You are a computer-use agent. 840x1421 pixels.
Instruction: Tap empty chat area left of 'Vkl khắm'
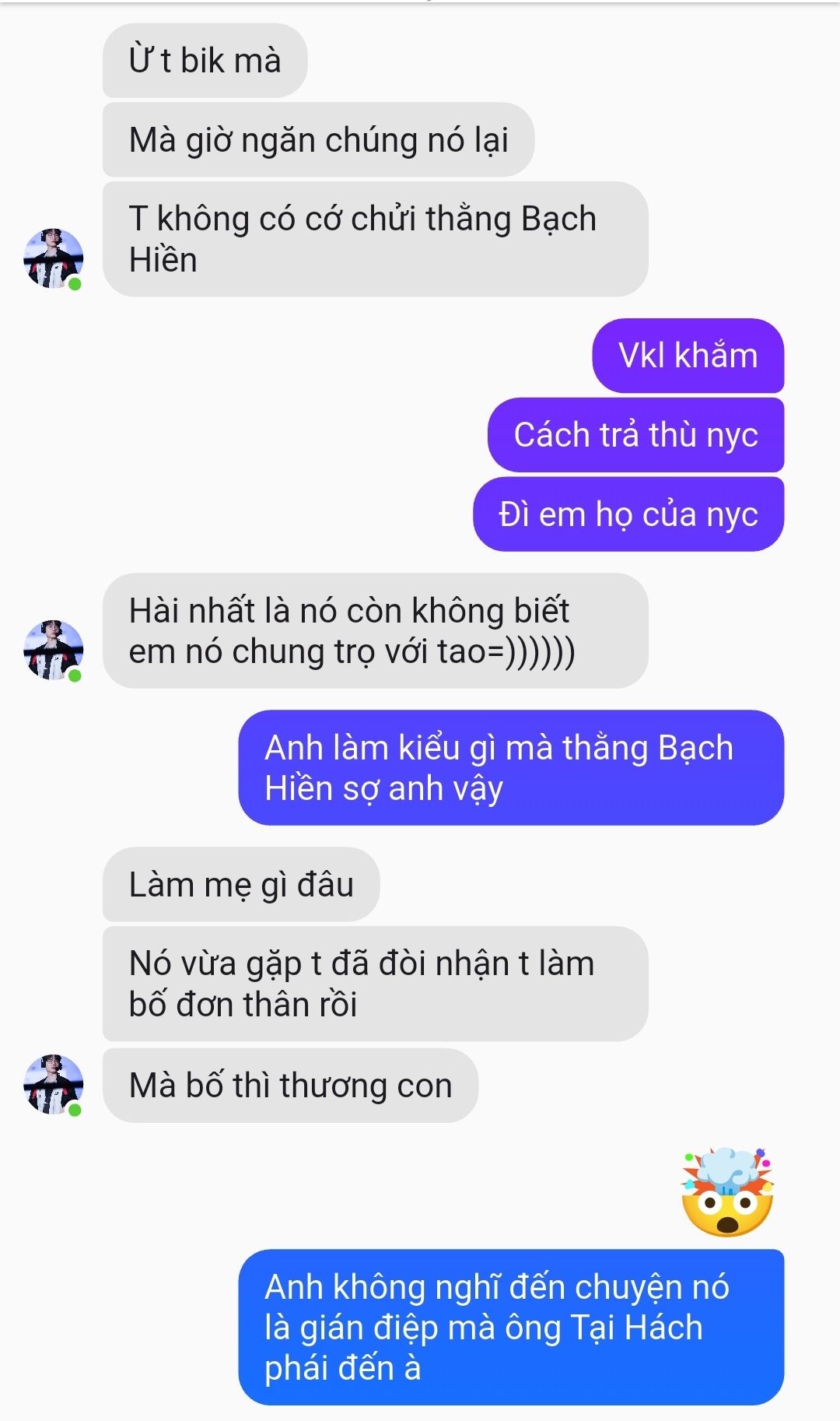pyautogui.click(x=311, y=356)
